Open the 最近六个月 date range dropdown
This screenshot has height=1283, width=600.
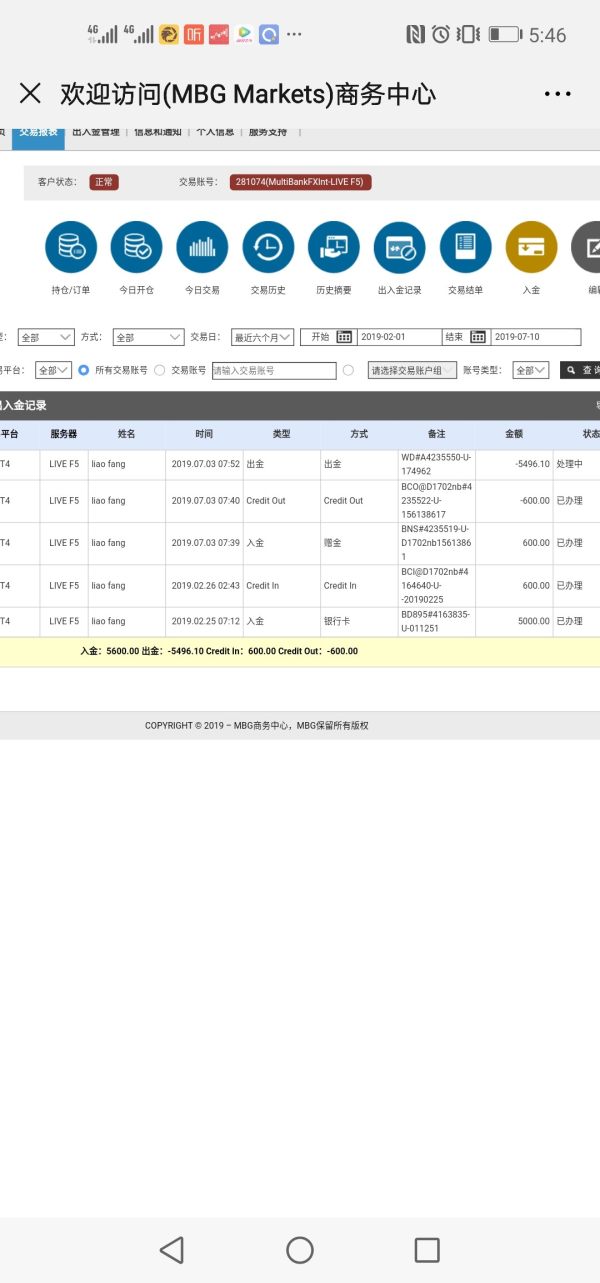pyautogui.click(x=262, y=337)
